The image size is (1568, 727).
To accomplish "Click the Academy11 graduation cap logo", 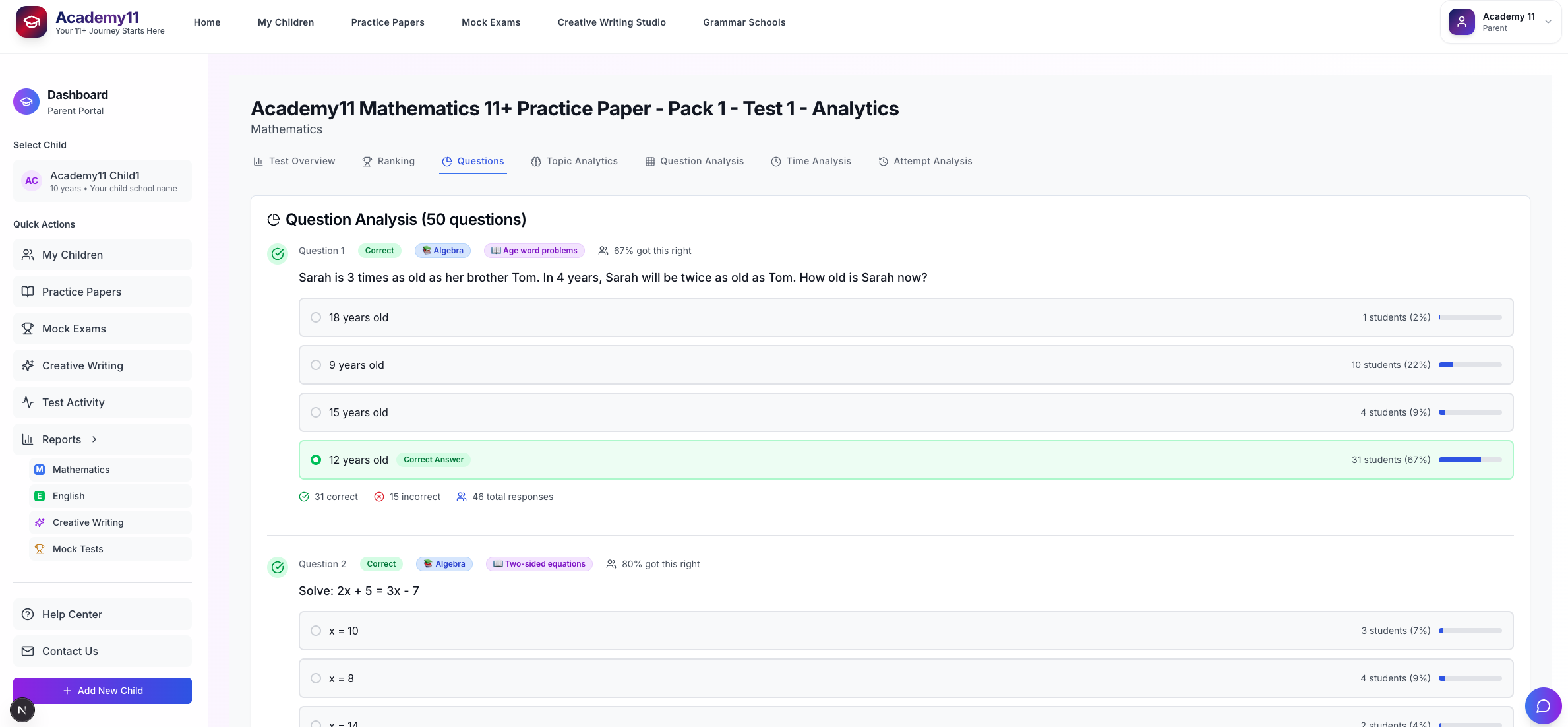I will [31, 22].
